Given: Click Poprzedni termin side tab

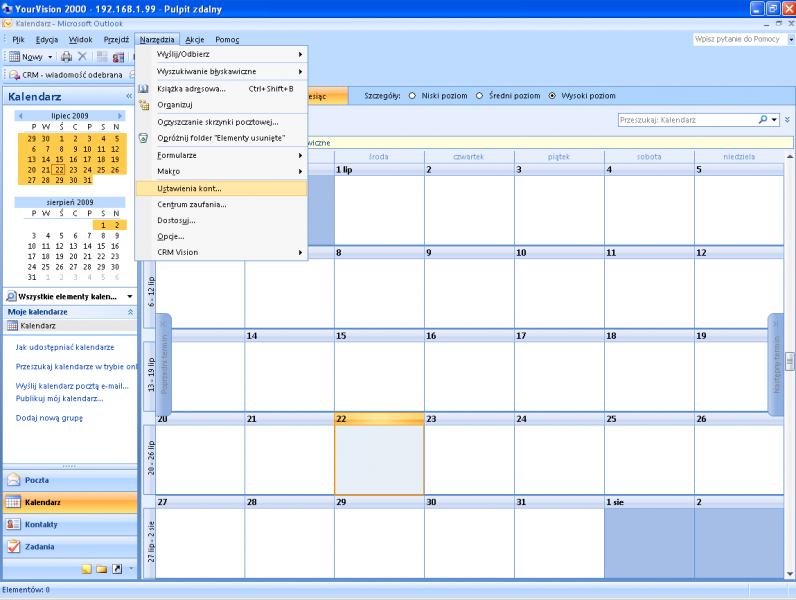Looking at the screenshot, I should (x=164, y=363).
